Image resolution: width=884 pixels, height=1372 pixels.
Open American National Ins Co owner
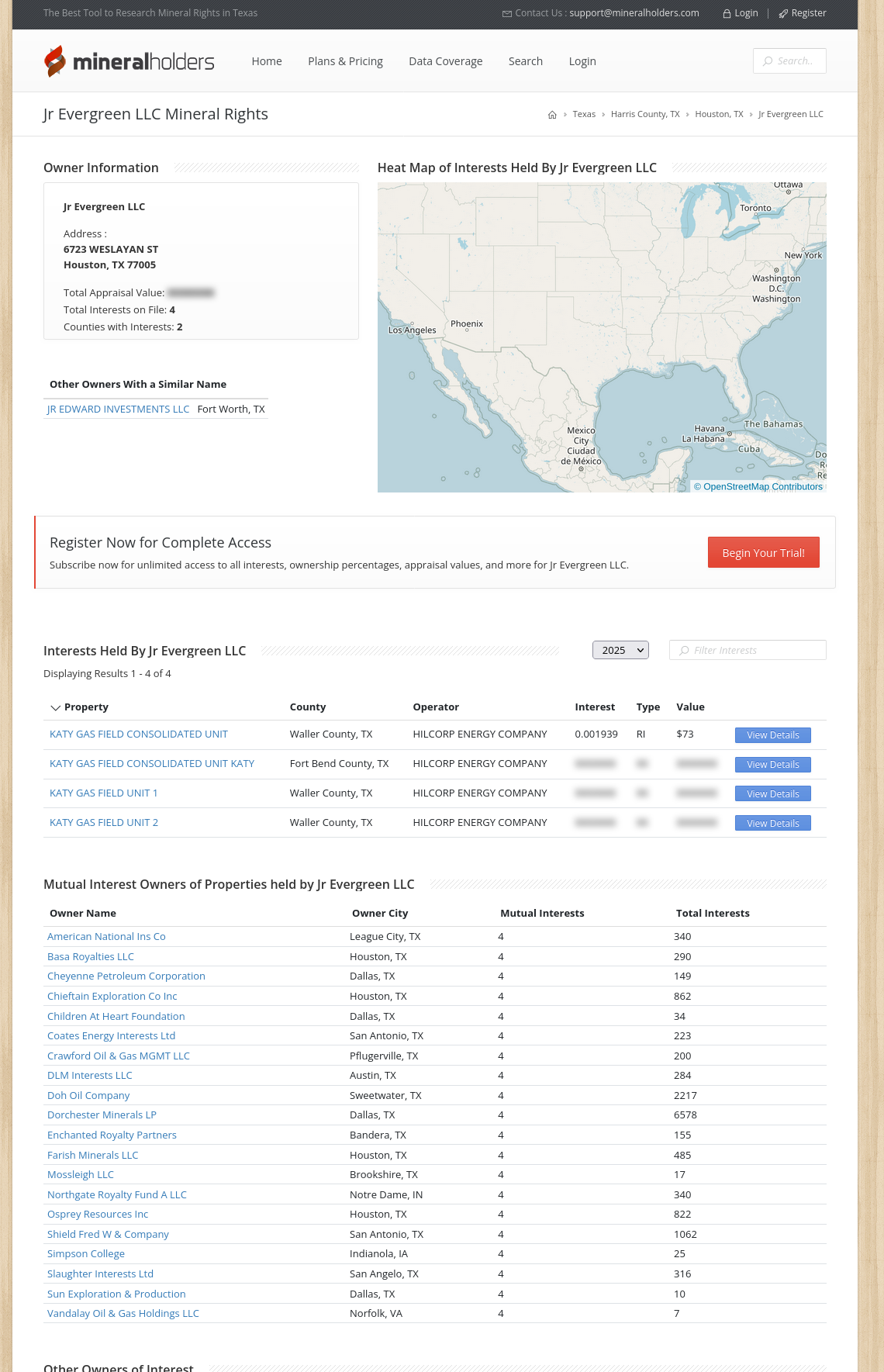pos(106,937)
